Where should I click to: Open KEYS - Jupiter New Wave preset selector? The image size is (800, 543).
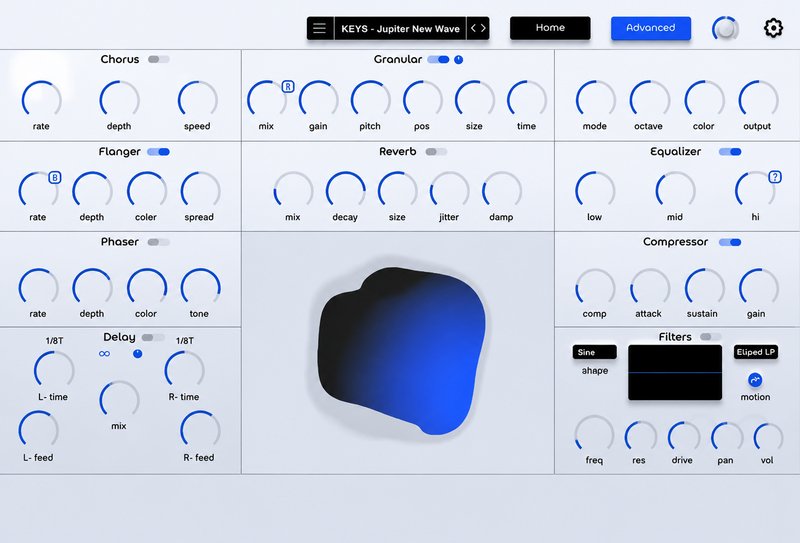tap(400, 29)
